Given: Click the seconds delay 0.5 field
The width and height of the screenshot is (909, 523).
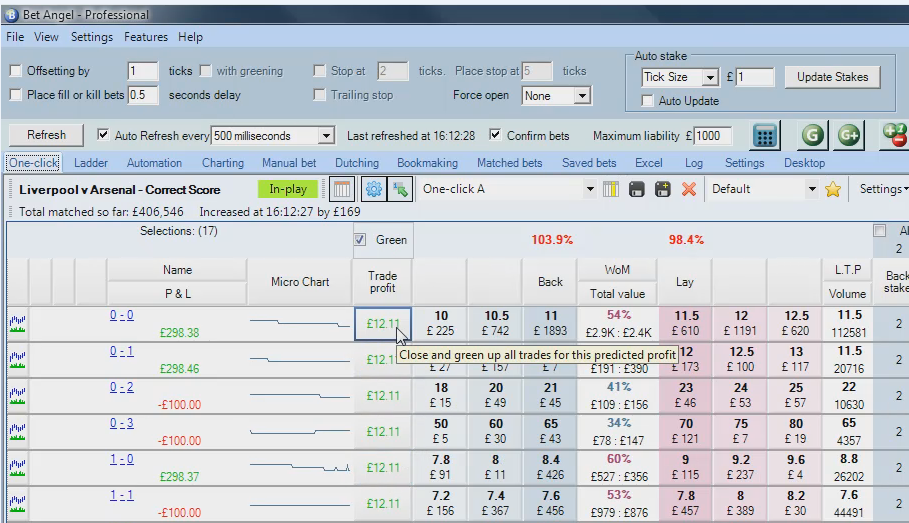Looking at the screenshot, I should tap(143, 95).
